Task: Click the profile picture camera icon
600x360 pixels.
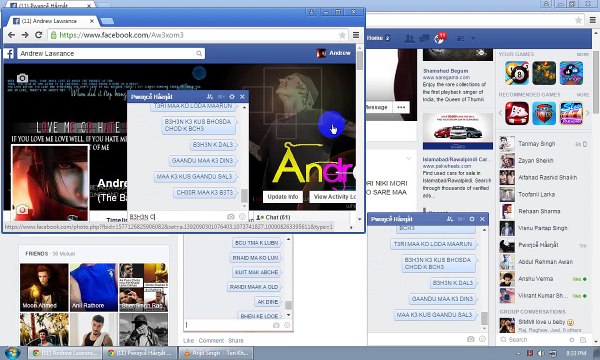Action: coord(22,210)
